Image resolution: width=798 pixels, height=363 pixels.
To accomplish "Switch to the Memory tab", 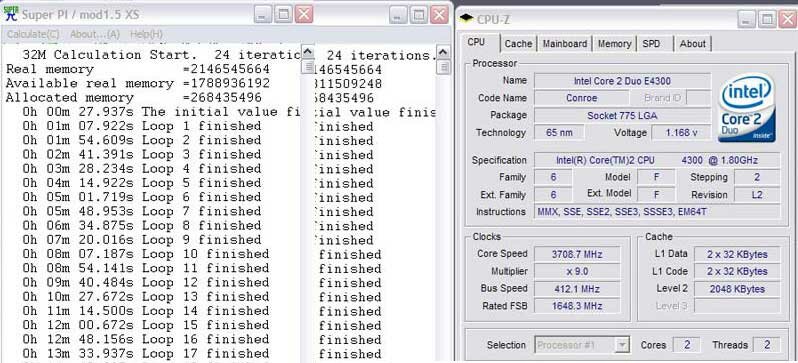I will click(x=614, y=44).
